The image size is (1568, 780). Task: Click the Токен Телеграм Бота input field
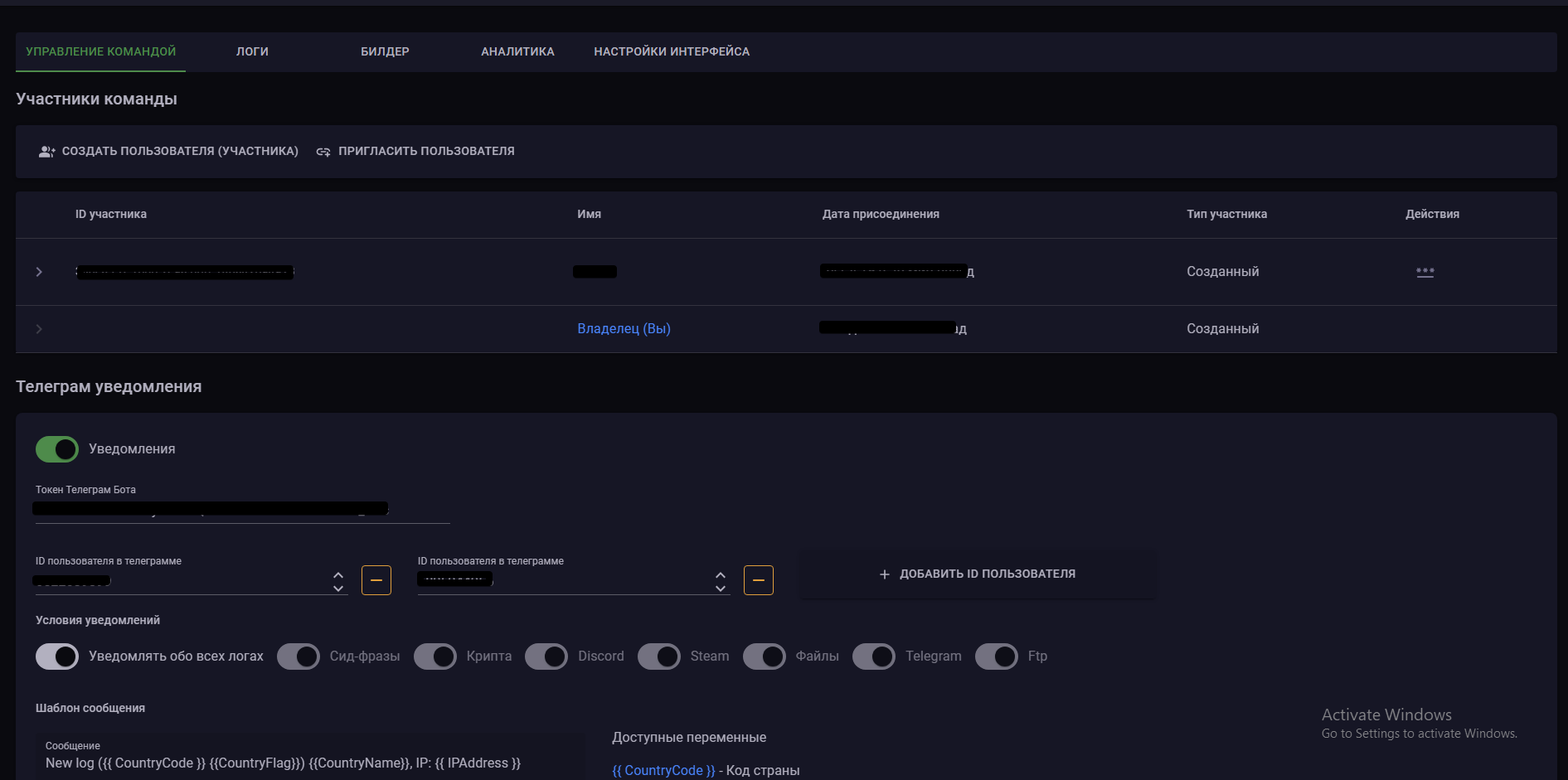click(240, 509)
